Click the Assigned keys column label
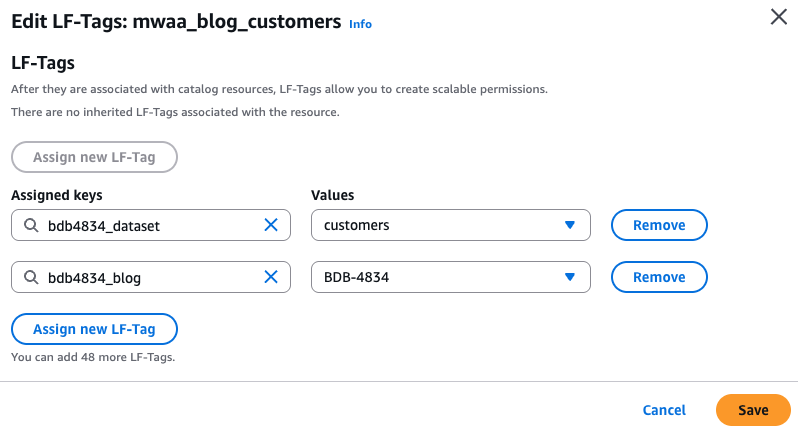Viewport: 798px width, 429px height. [57, 195]
